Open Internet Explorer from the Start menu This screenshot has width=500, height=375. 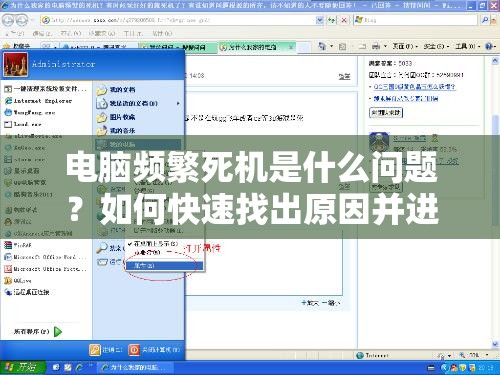pos(38,101)
